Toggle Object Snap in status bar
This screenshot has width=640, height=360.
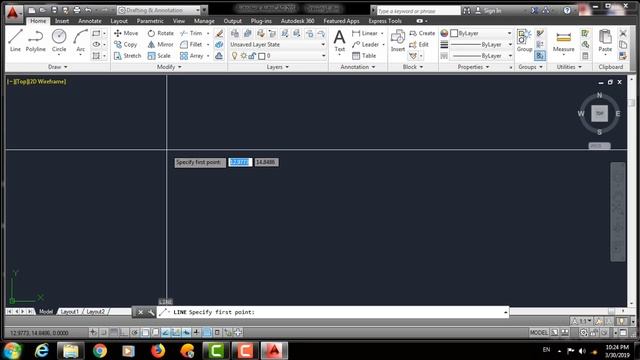[145, 333]
